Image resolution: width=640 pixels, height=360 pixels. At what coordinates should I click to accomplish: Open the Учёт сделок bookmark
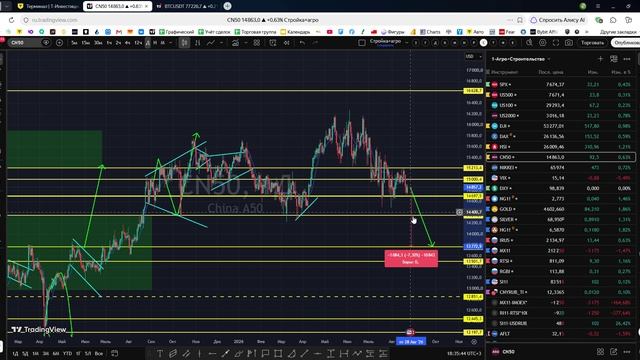pos(214,31)
